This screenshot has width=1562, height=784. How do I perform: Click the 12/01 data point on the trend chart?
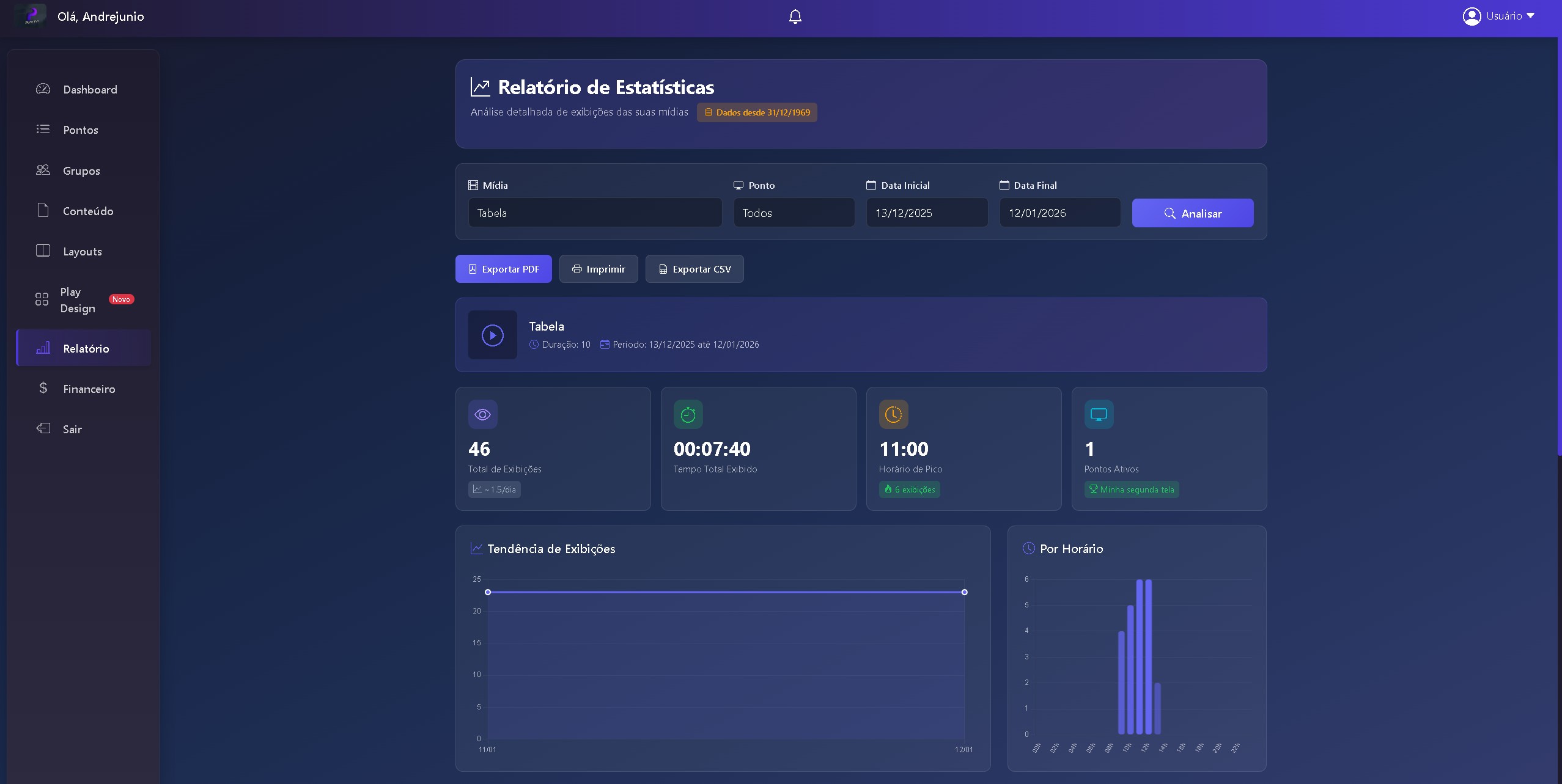pos(964,592)
